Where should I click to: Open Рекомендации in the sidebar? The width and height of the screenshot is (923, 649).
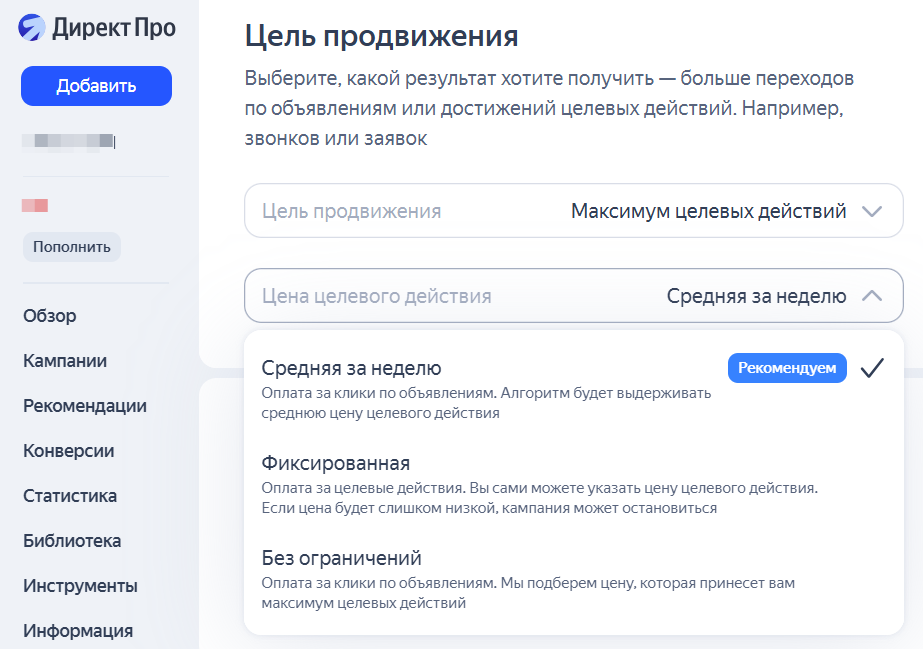(85, 406)
